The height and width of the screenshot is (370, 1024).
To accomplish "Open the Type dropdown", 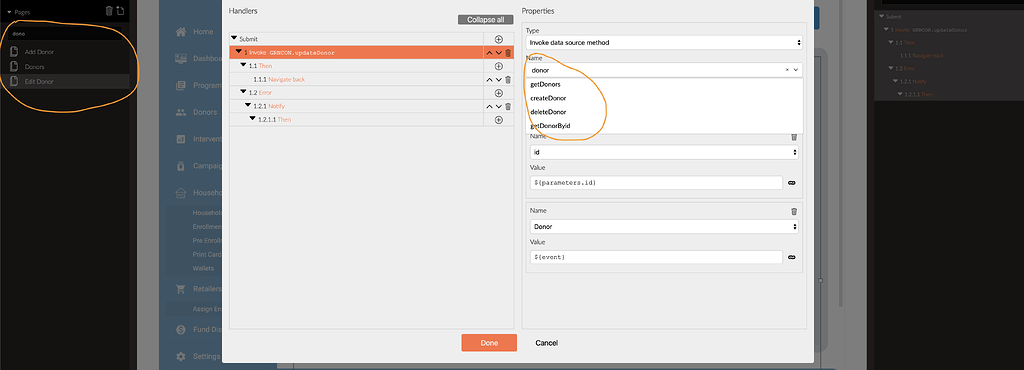I will click(665, 42).
